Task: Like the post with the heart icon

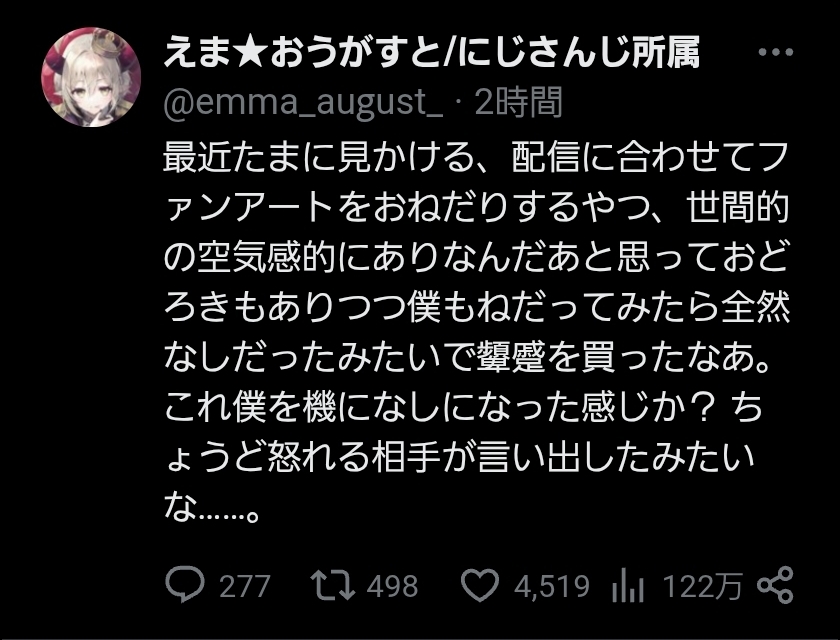Action: 483,585
